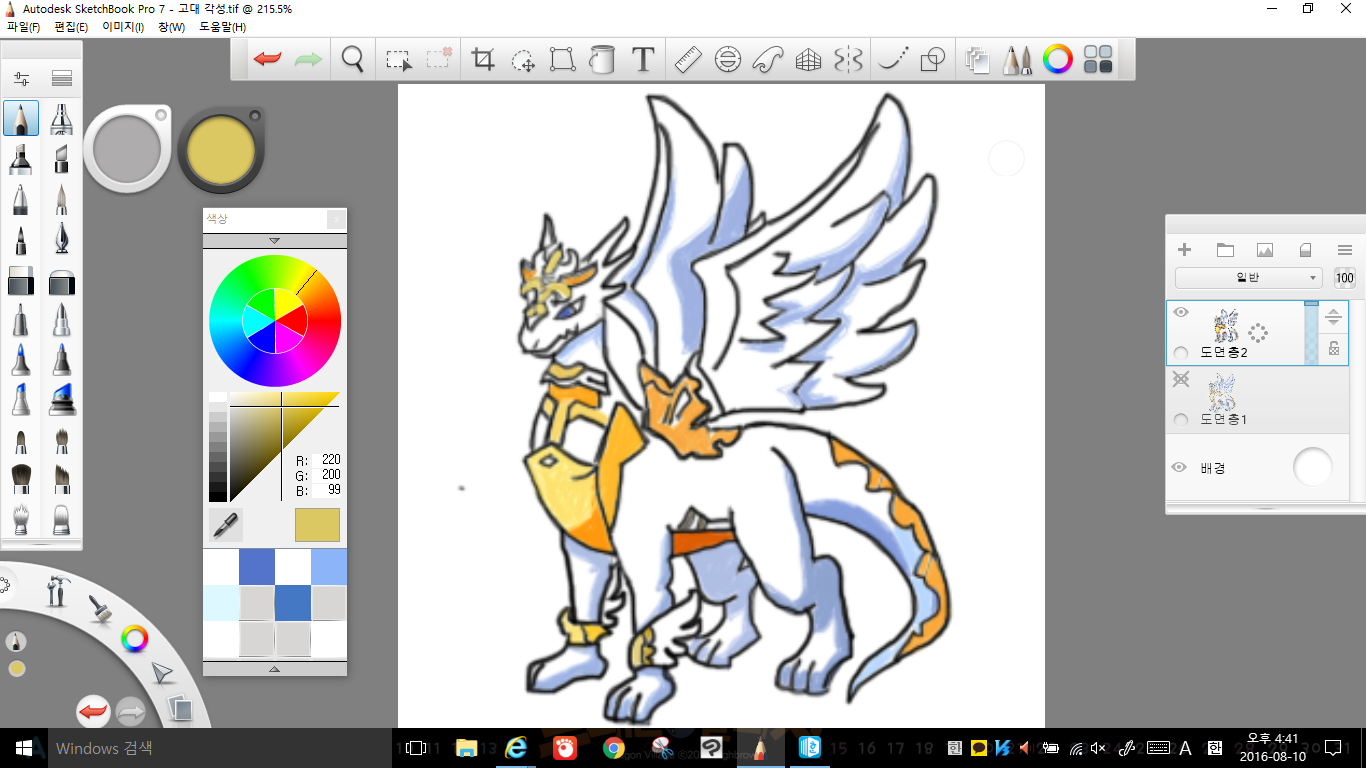The width and height of the screenshot is (1366, 768).
Task: Toggle lock transparency on 도면층2
Action: (x=1334, y=349)
